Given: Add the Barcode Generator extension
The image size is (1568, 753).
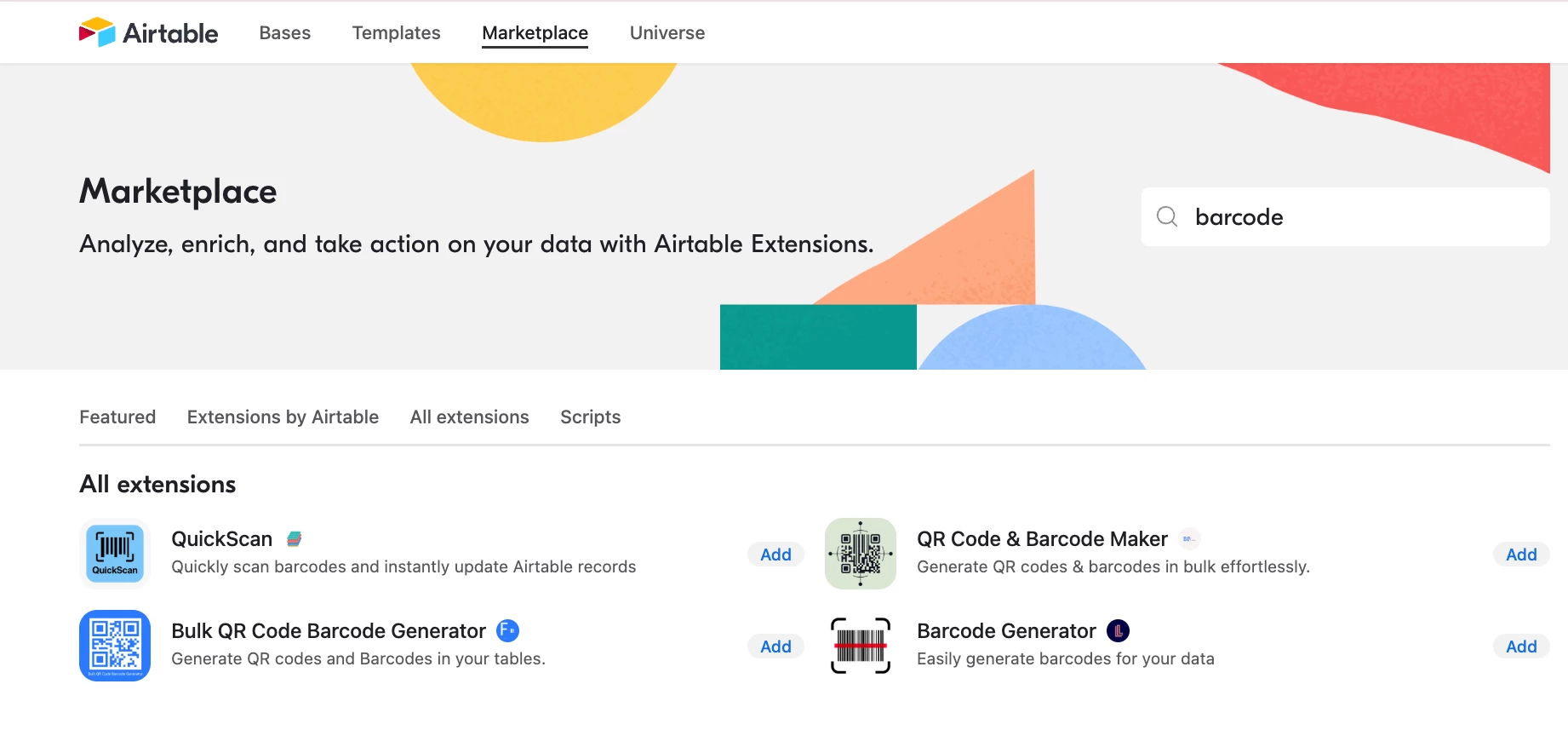Looking at the screenshot, I should point(1521,647).
